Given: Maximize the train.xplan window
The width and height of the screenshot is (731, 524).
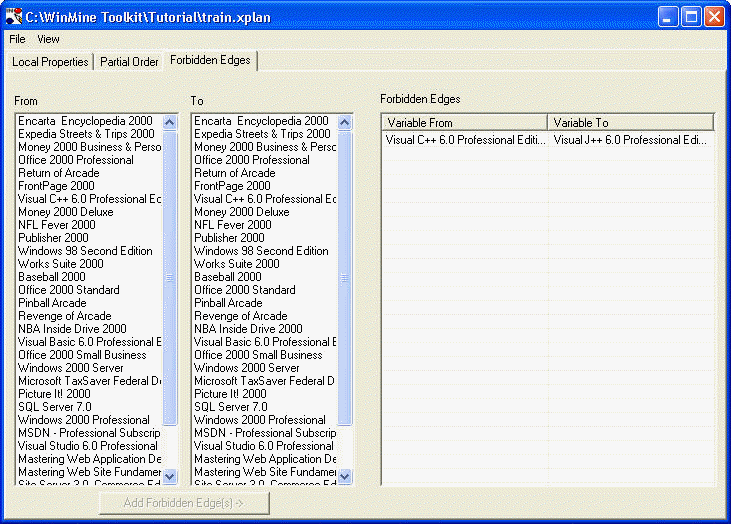Looking at the screenshot, I should click(x=691, y=16).
